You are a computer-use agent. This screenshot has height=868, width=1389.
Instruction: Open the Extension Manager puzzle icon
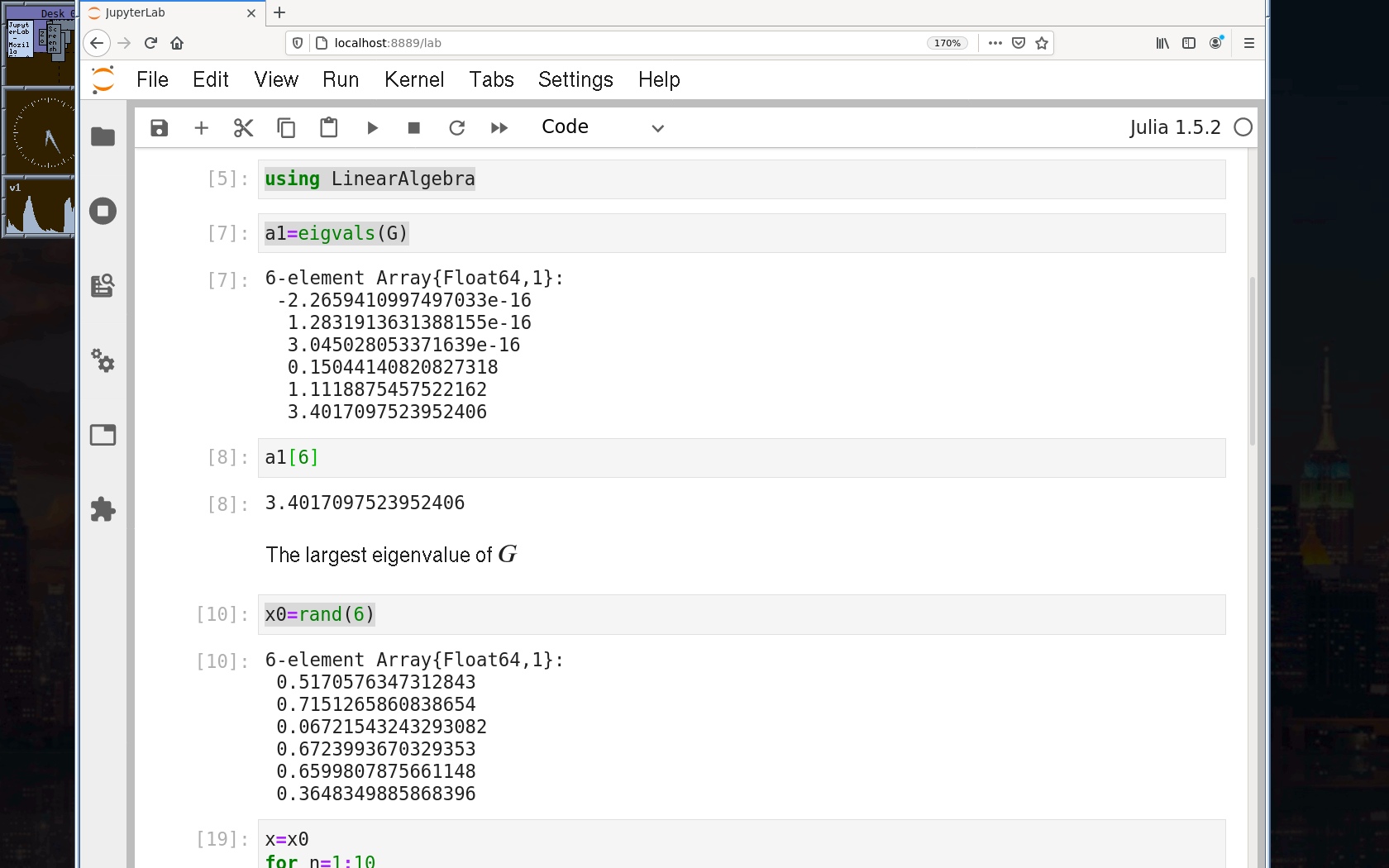click(103, 509)
